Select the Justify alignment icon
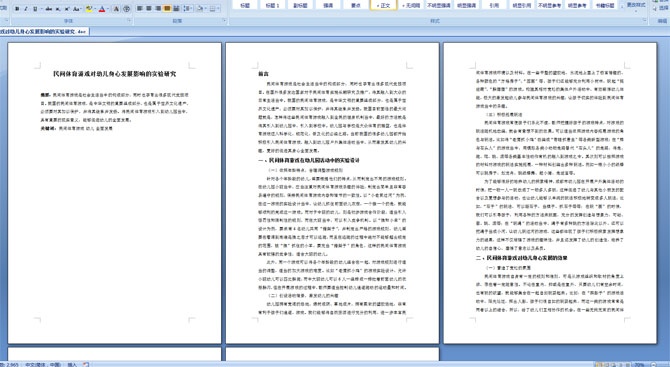The image size is (670, 367). point(167,9)
